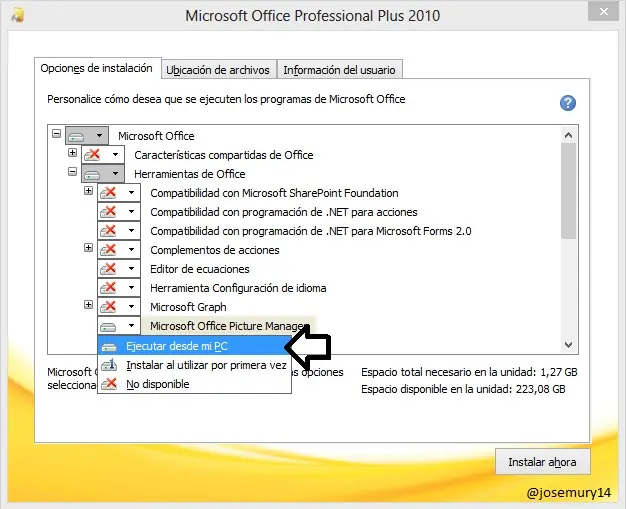Choose No disponible menu option

(194, 384)
